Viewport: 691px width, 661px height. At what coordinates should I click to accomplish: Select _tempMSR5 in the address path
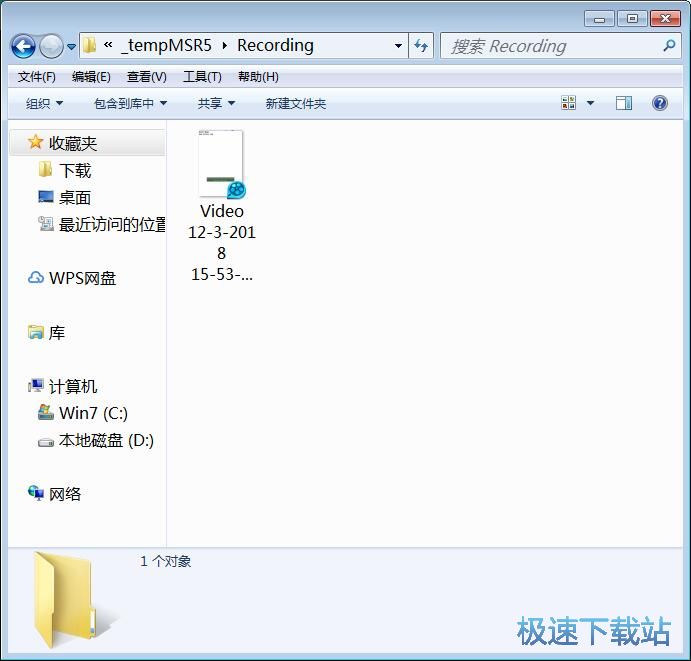coord(167,45)
